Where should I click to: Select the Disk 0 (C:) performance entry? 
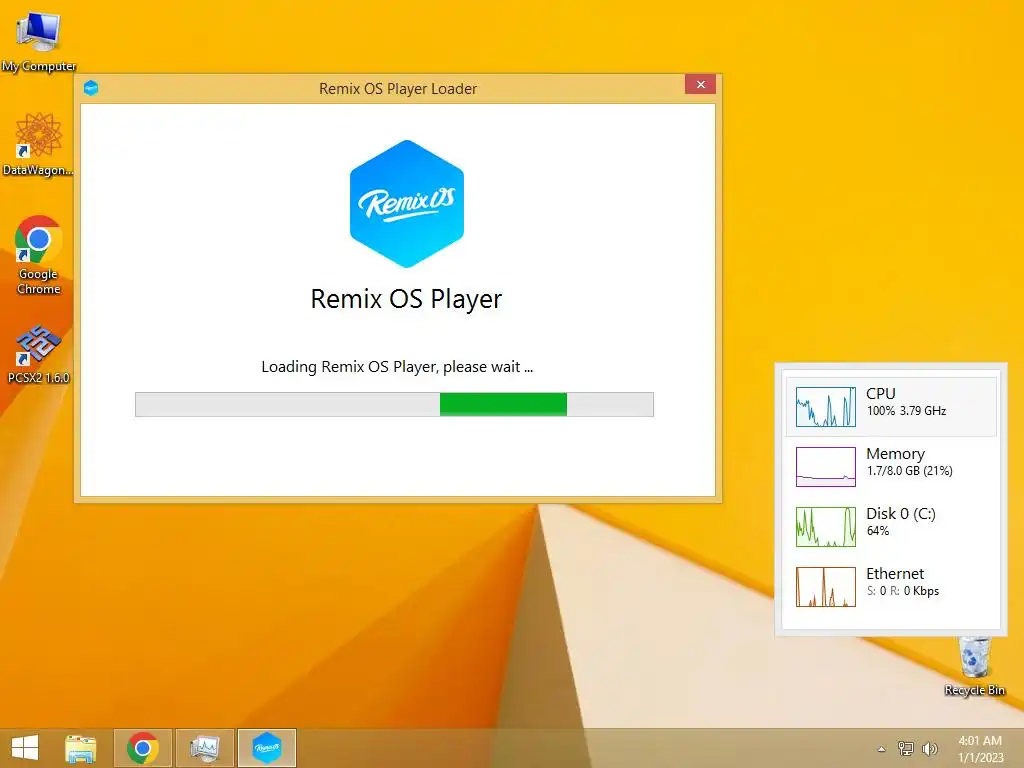coord(891,526)
